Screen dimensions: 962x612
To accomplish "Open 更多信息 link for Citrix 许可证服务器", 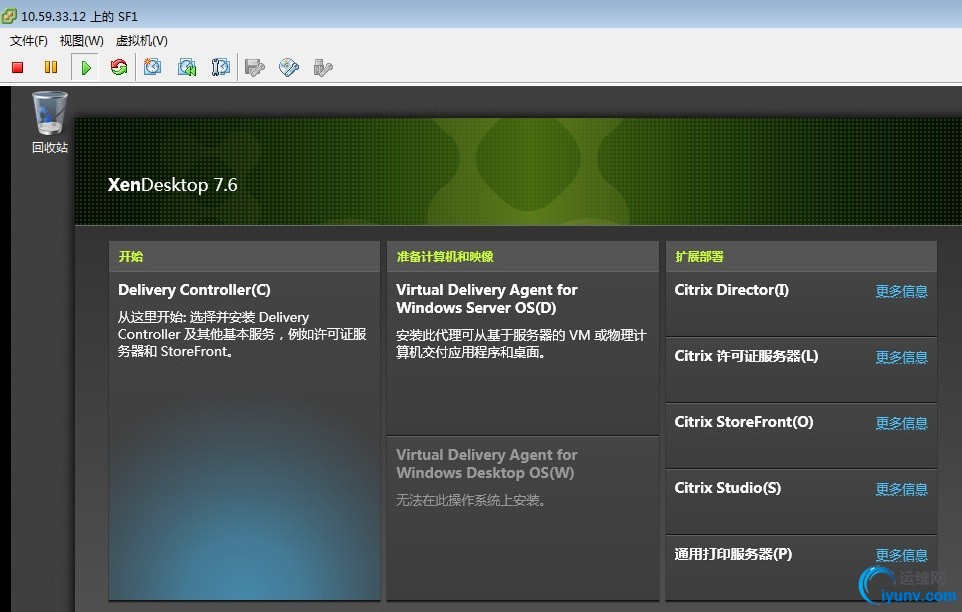I will coord(901,357).
